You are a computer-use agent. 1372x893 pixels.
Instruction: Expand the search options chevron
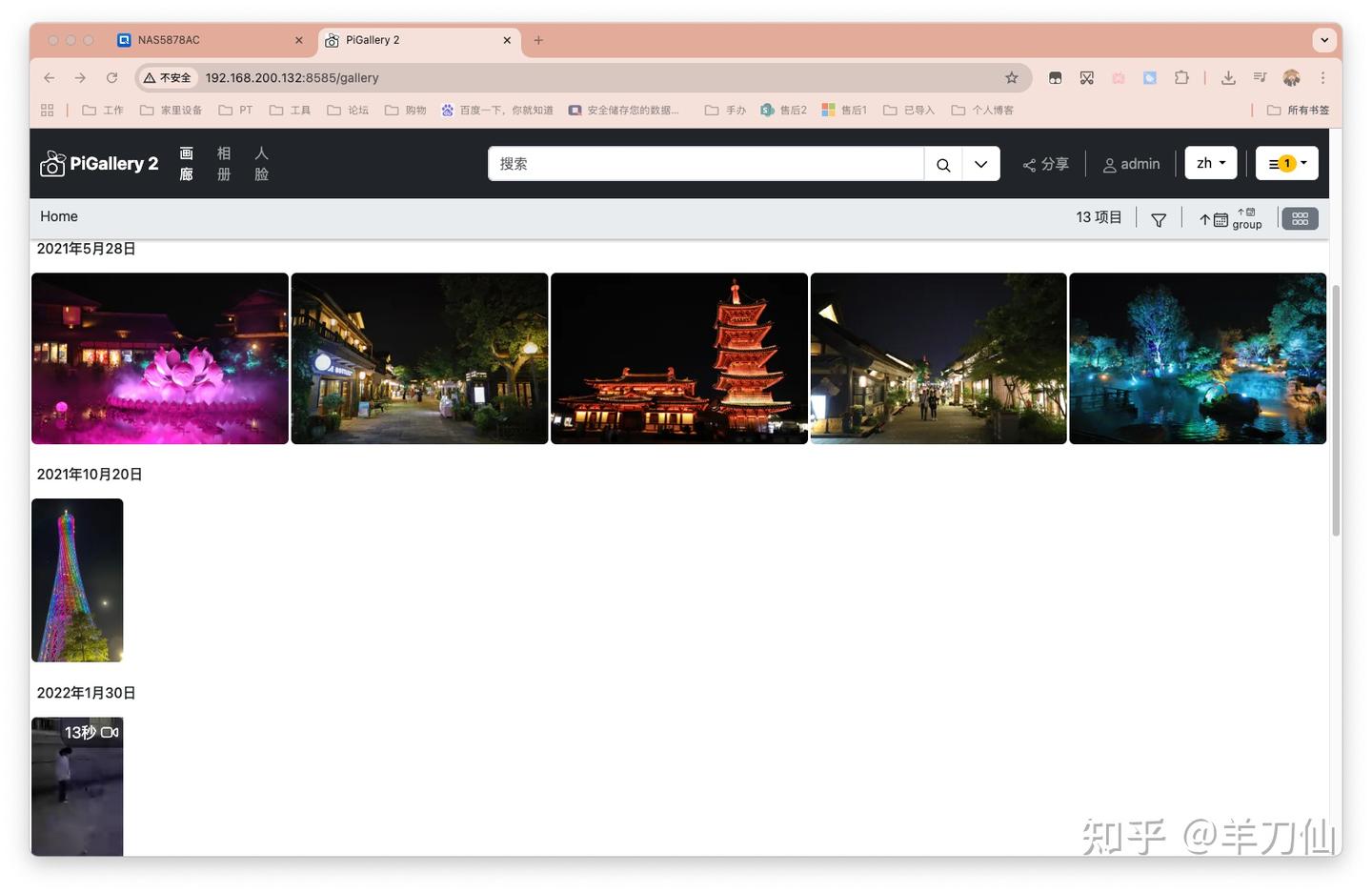(x=980, y=163)
